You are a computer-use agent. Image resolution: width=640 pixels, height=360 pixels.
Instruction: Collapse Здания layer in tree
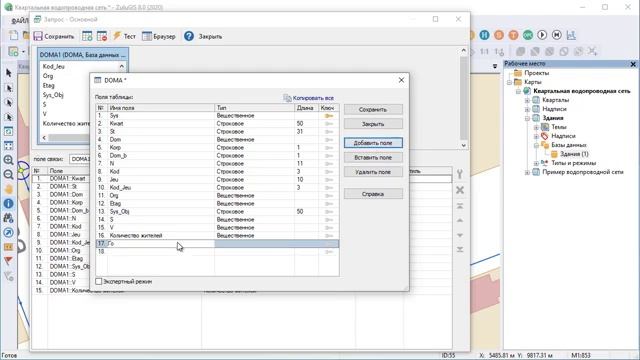click(x=527, y=118)
